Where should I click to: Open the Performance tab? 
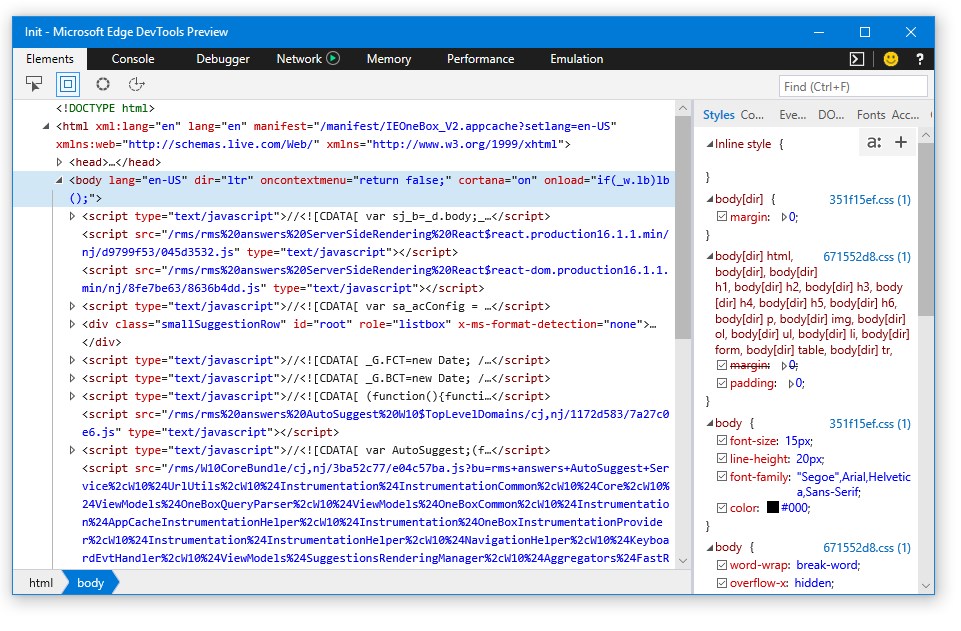480,59
